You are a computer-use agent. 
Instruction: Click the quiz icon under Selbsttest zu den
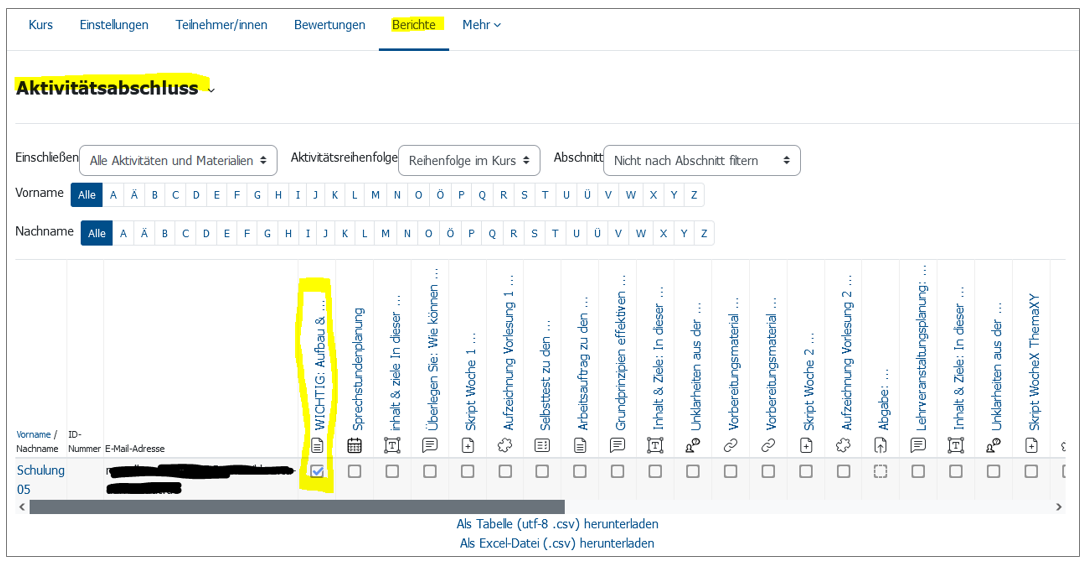tap(543, 445)
